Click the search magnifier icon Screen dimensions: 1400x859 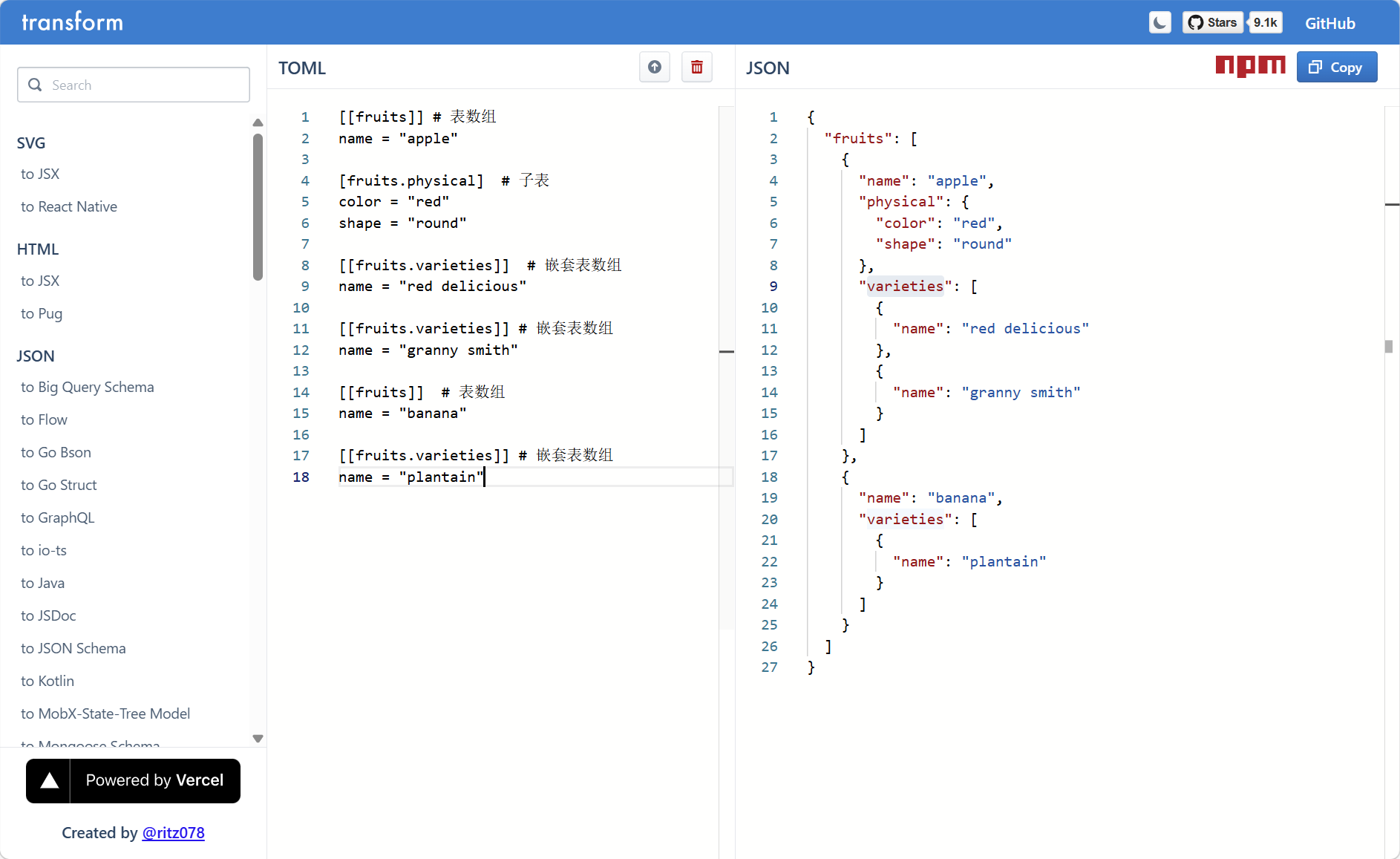(x=35, y=85)
